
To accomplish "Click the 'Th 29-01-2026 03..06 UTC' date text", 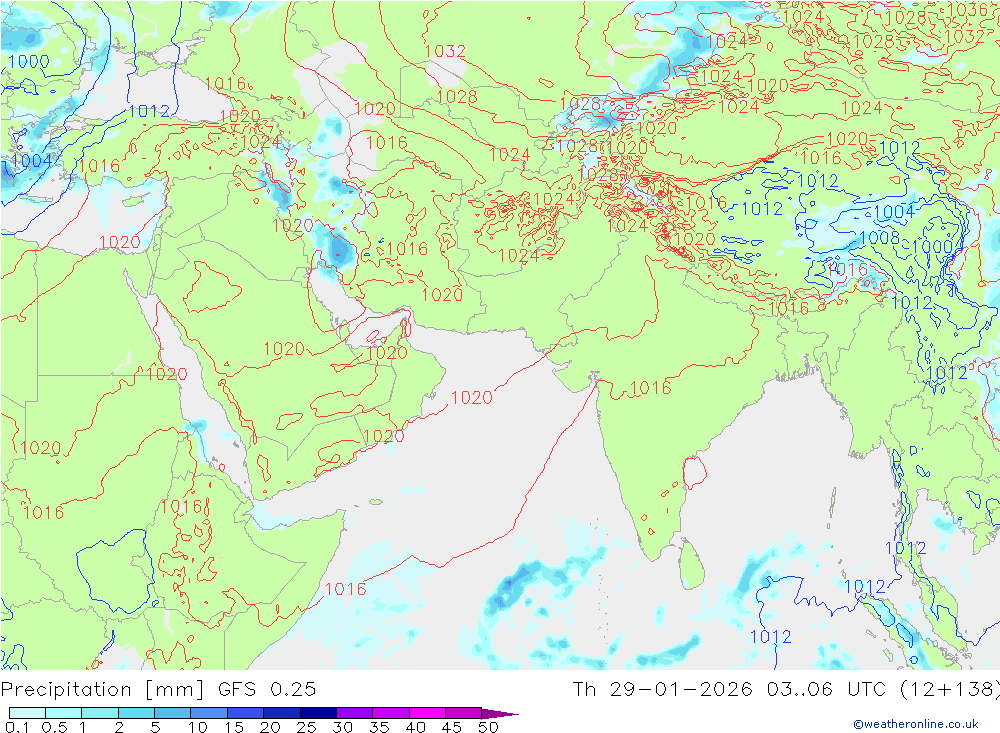I will tap(730, 690).
